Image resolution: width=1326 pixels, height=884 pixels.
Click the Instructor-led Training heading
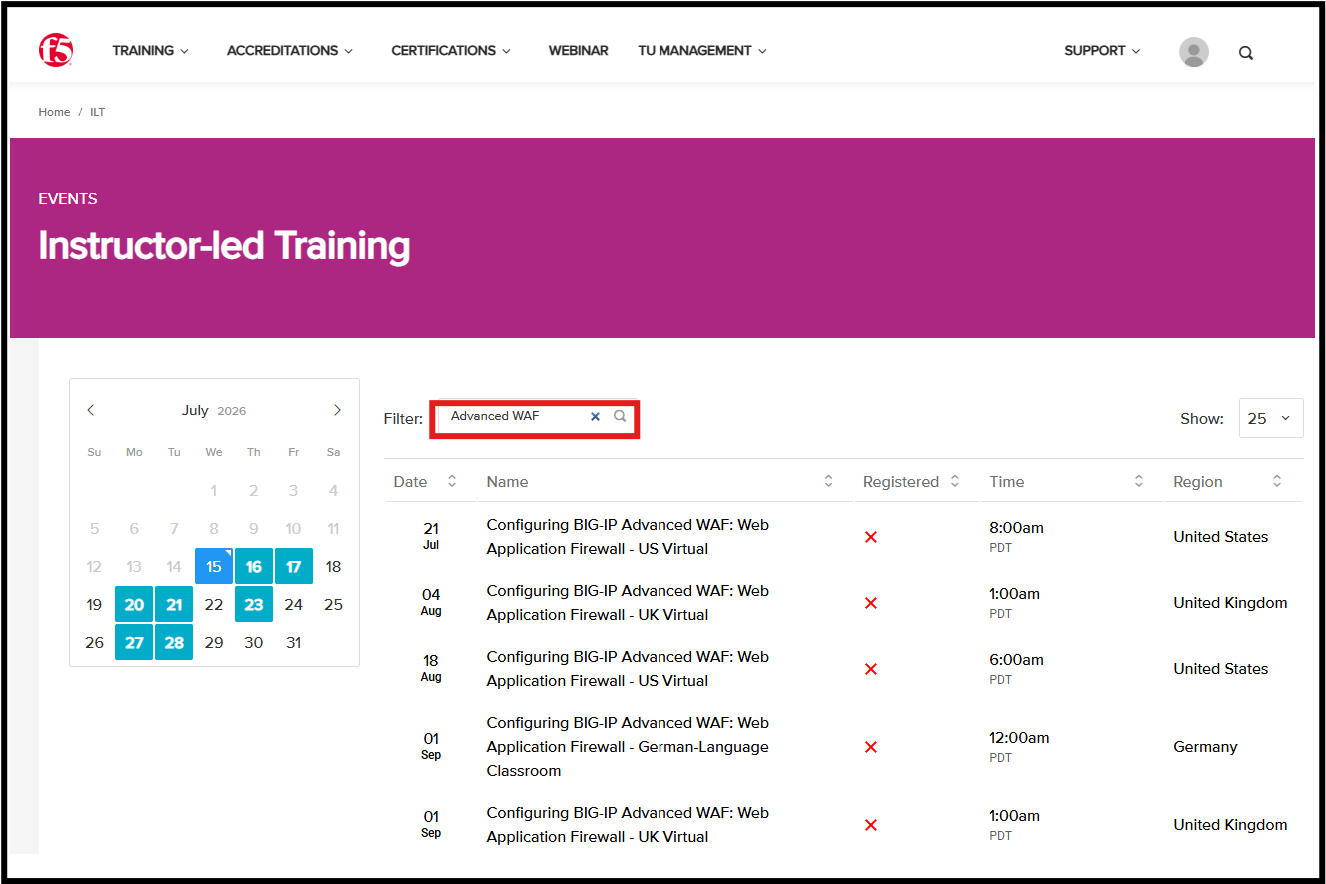[224, 245]
